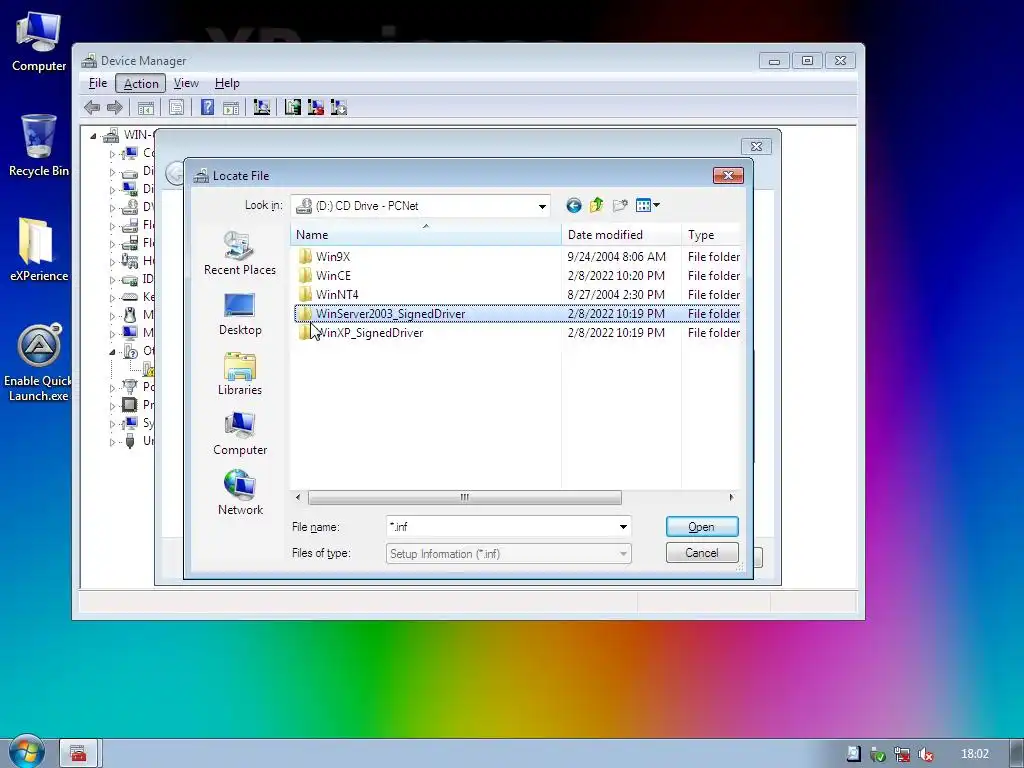Expand the ID (IDE controllers) node in tree
This screenshot has height=768, width=1024.
[112, 280]
